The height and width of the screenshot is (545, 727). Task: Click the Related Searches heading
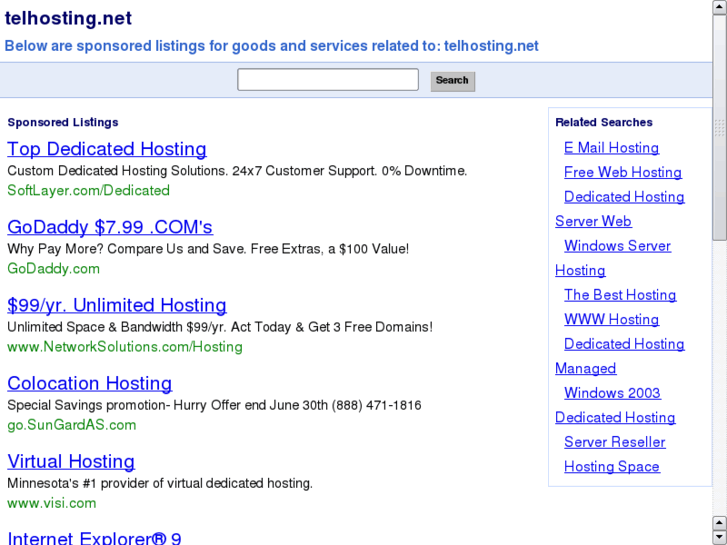point(604,122)
